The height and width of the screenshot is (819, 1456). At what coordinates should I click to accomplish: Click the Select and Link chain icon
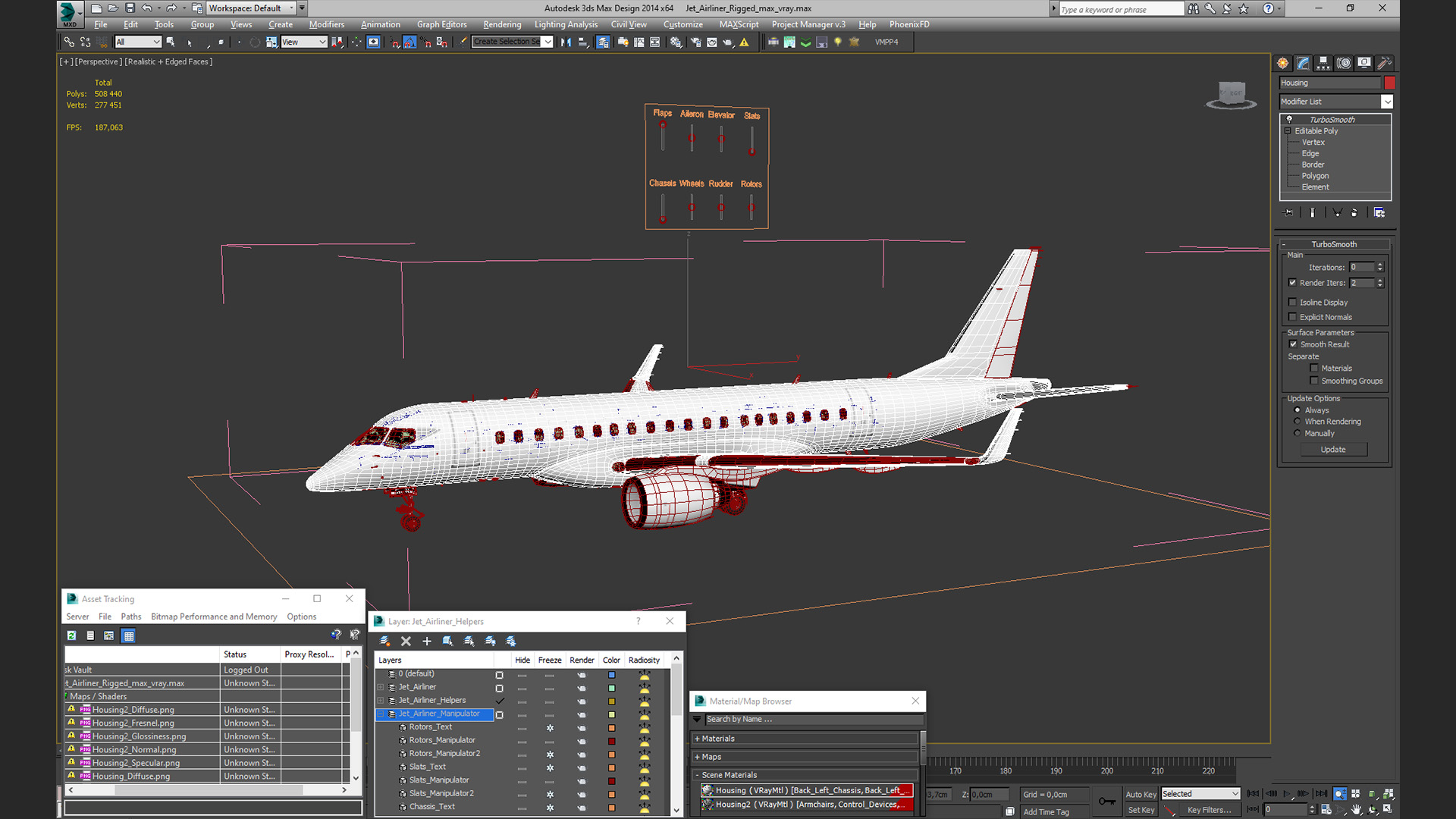(69, 42)
